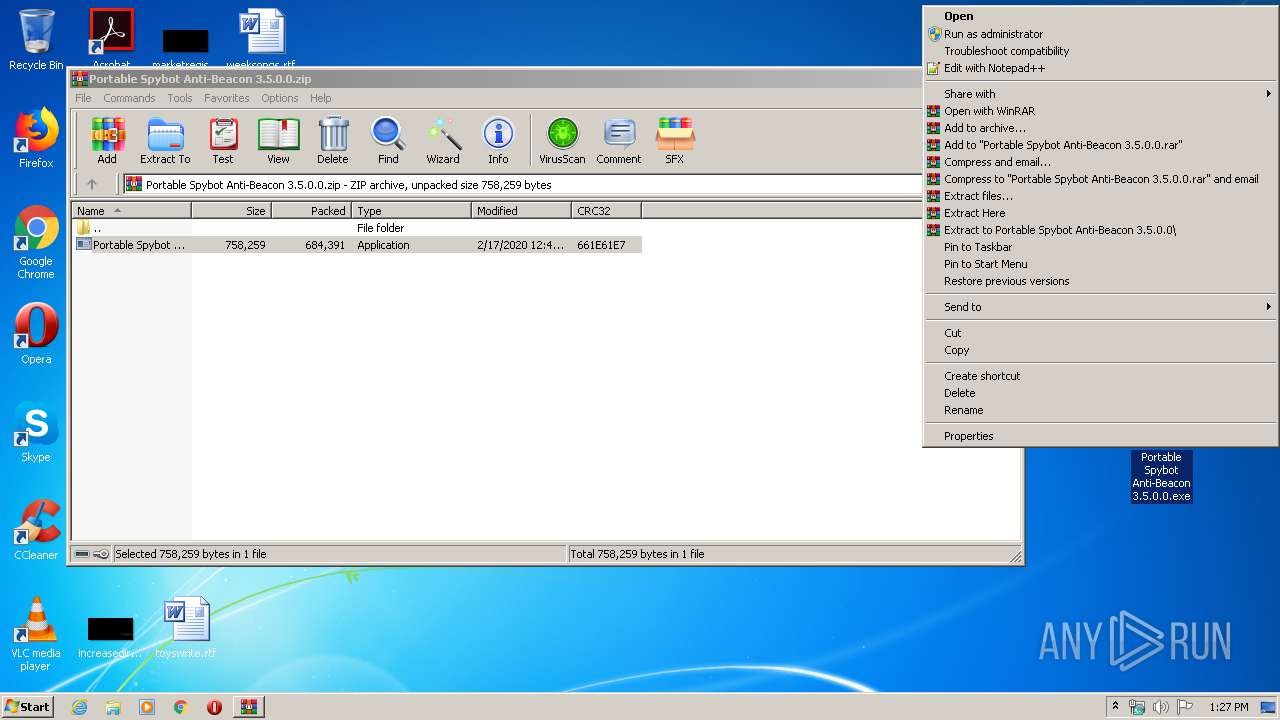Choose Run as administrator
Screen dimensions: 1280x720
(x=1100, y=34)
